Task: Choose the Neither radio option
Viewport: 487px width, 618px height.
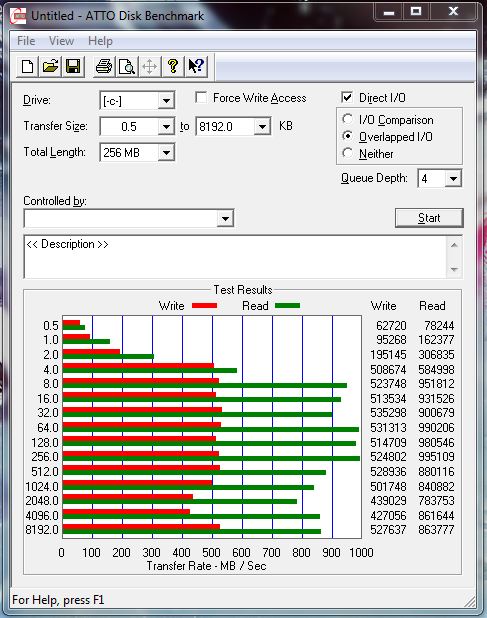Action: point(348,153)
